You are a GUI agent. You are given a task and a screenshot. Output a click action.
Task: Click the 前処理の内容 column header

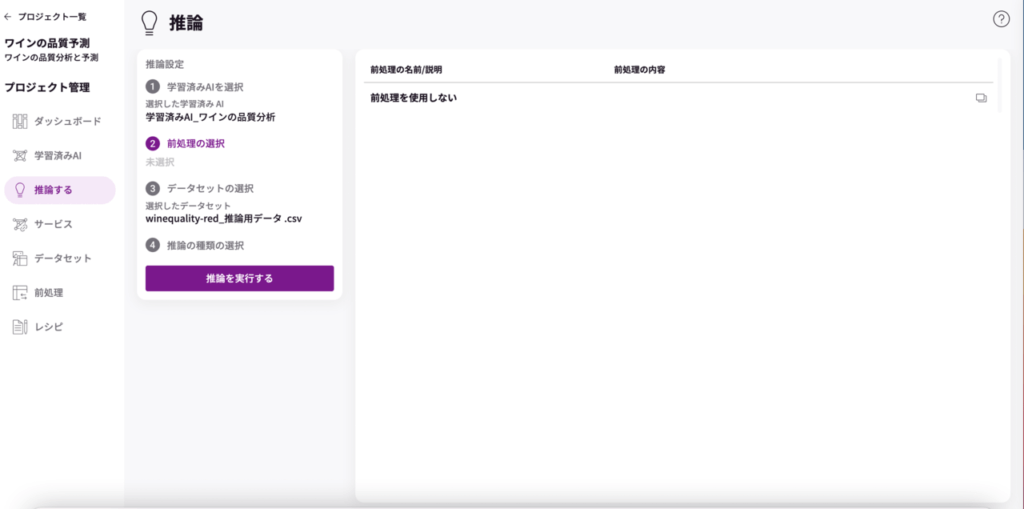(x=639, y=69)
